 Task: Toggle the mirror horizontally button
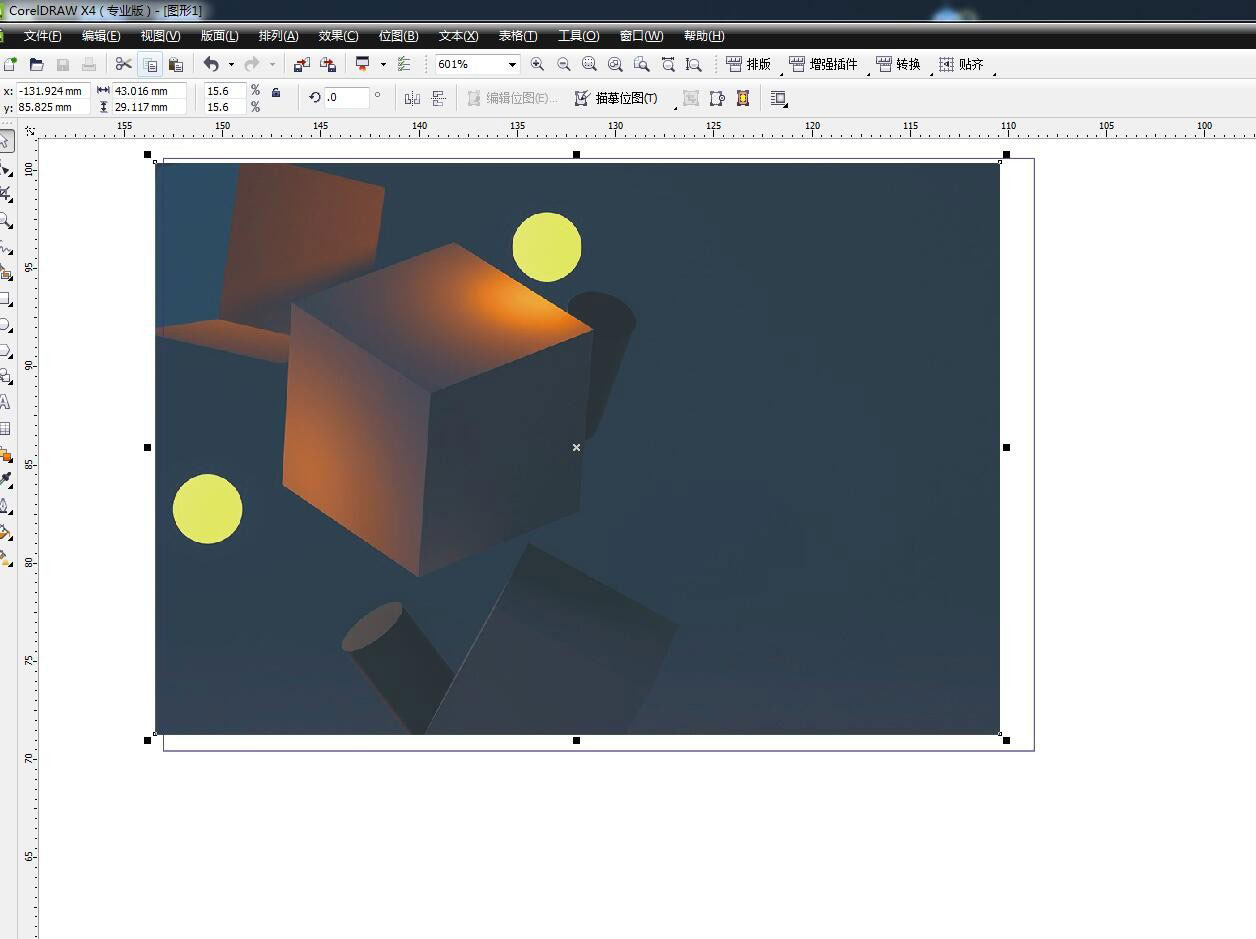[412, 98]
